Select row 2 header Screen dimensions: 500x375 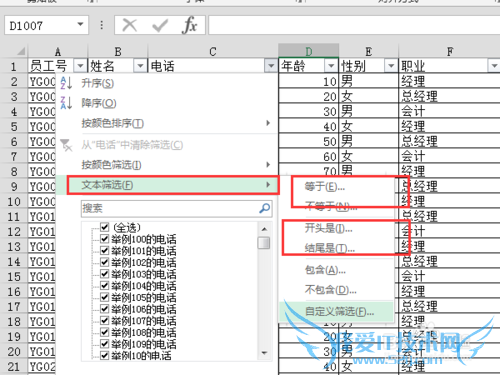coord(14,81)
